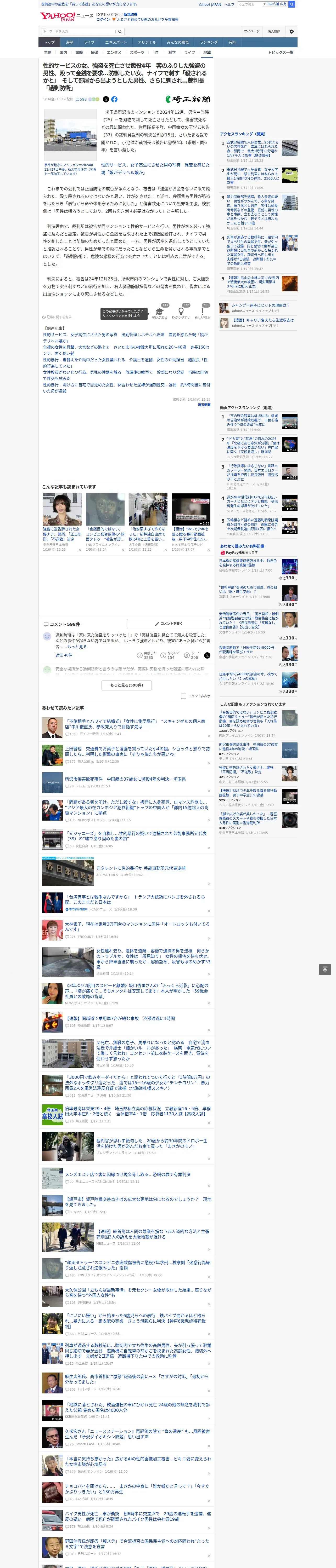
Task: Click the コメントを書く button
Action: coord(169,624)
